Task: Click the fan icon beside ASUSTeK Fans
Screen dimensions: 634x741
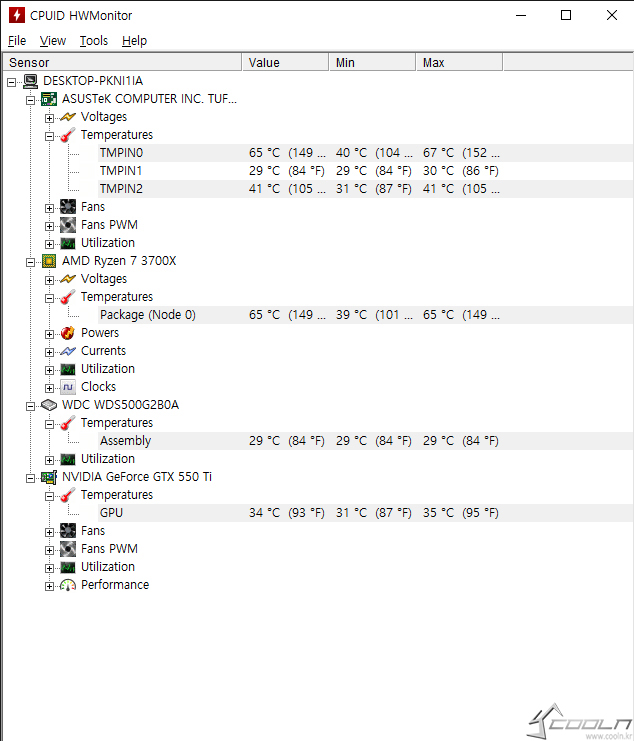Action: click(x=68, y=207)
